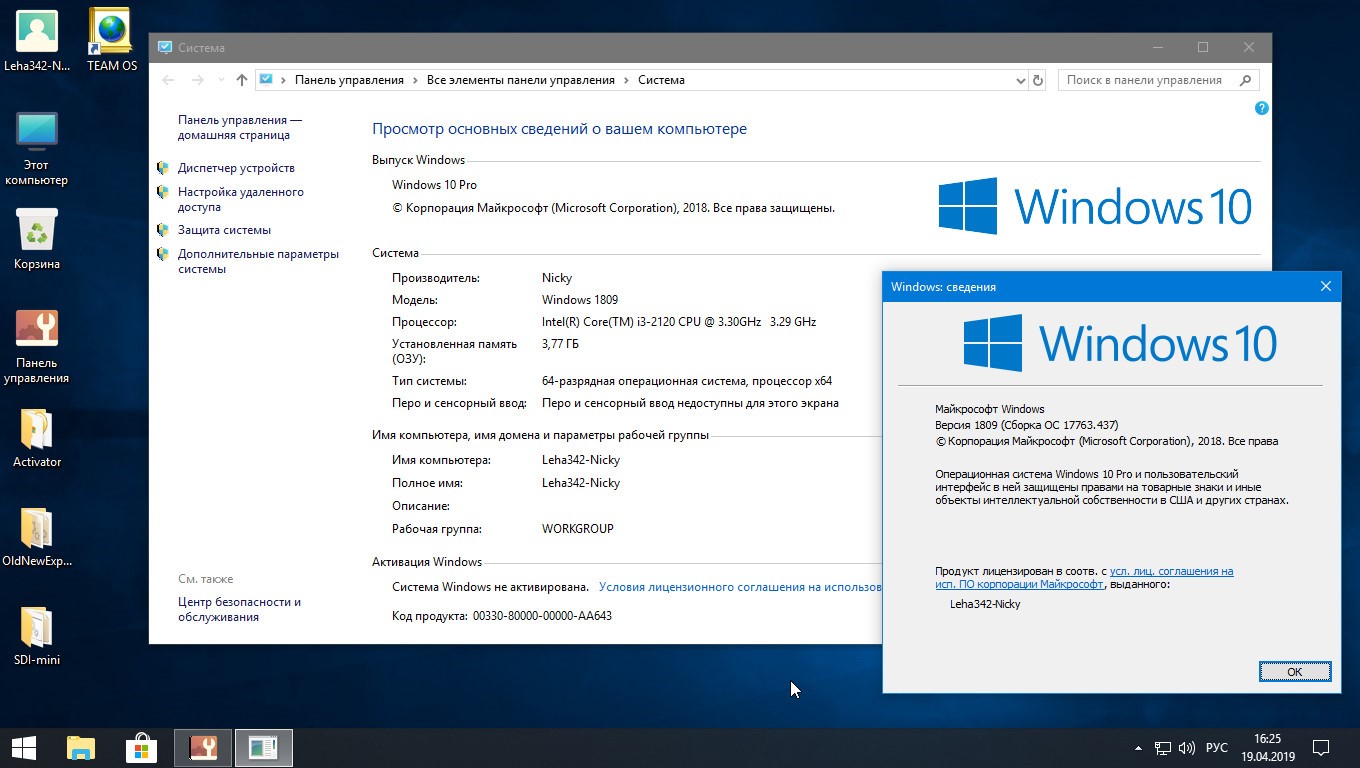Go back in the Система window
The height and width of the screenshot is (768, 1360).
[x=170, y=80]
